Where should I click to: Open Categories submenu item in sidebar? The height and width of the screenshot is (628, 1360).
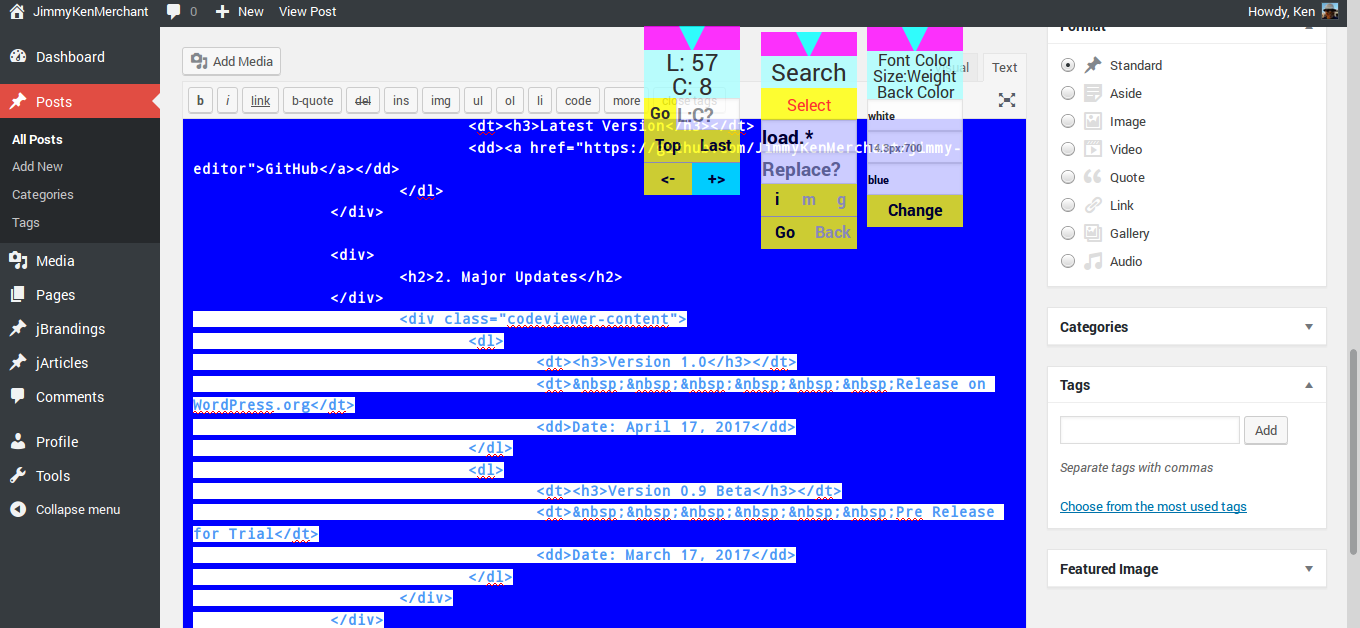(x=43, y=195)
